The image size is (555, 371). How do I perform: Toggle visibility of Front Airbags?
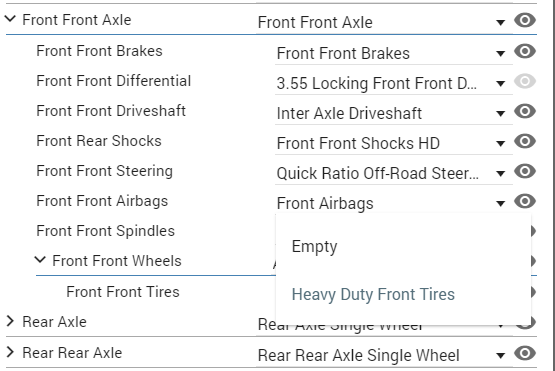[x=525, y=201]
